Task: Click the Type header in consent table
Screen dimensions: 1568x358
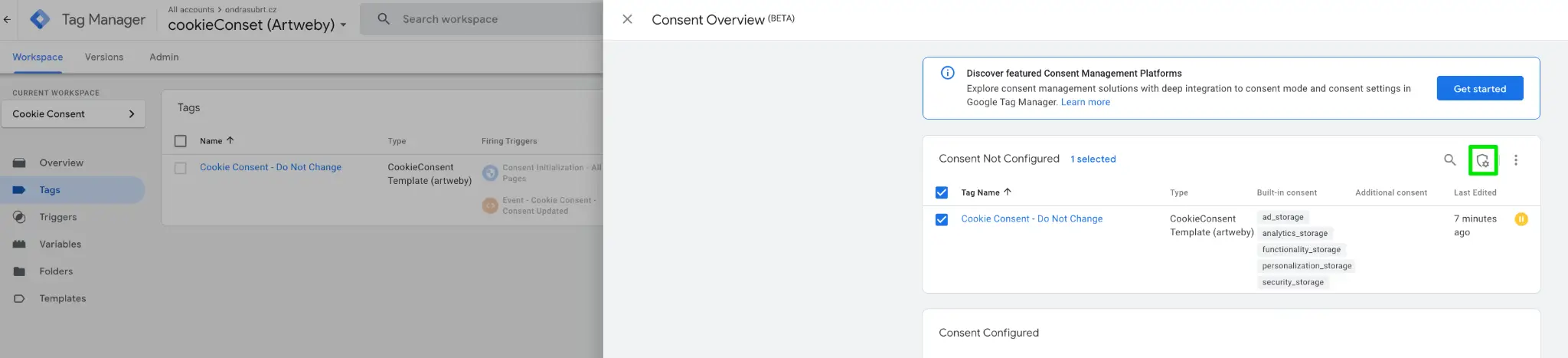Action: 1178,192
